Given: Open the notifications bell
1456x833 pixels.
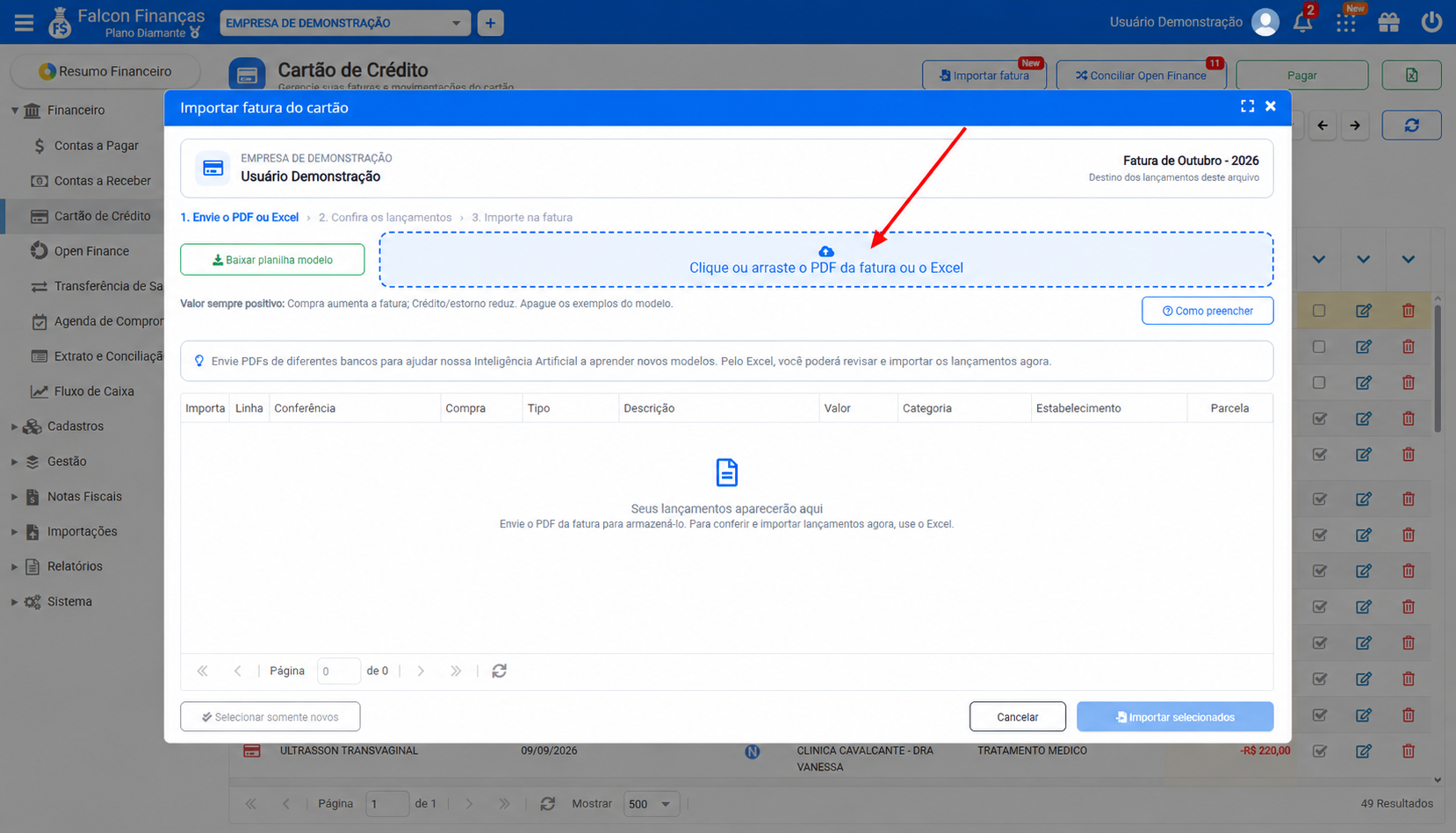Looking at the screenshot, I should coord(1303,23).
